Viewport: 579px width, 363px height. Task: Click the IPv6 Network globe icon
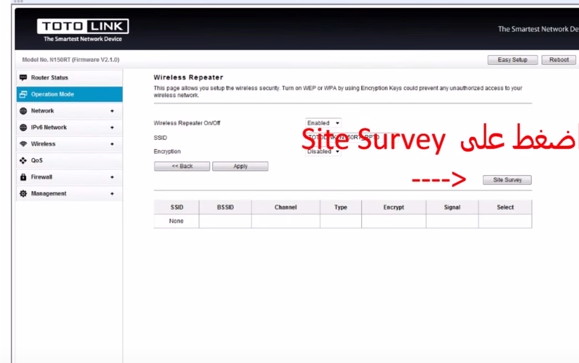tap(23, 127)
